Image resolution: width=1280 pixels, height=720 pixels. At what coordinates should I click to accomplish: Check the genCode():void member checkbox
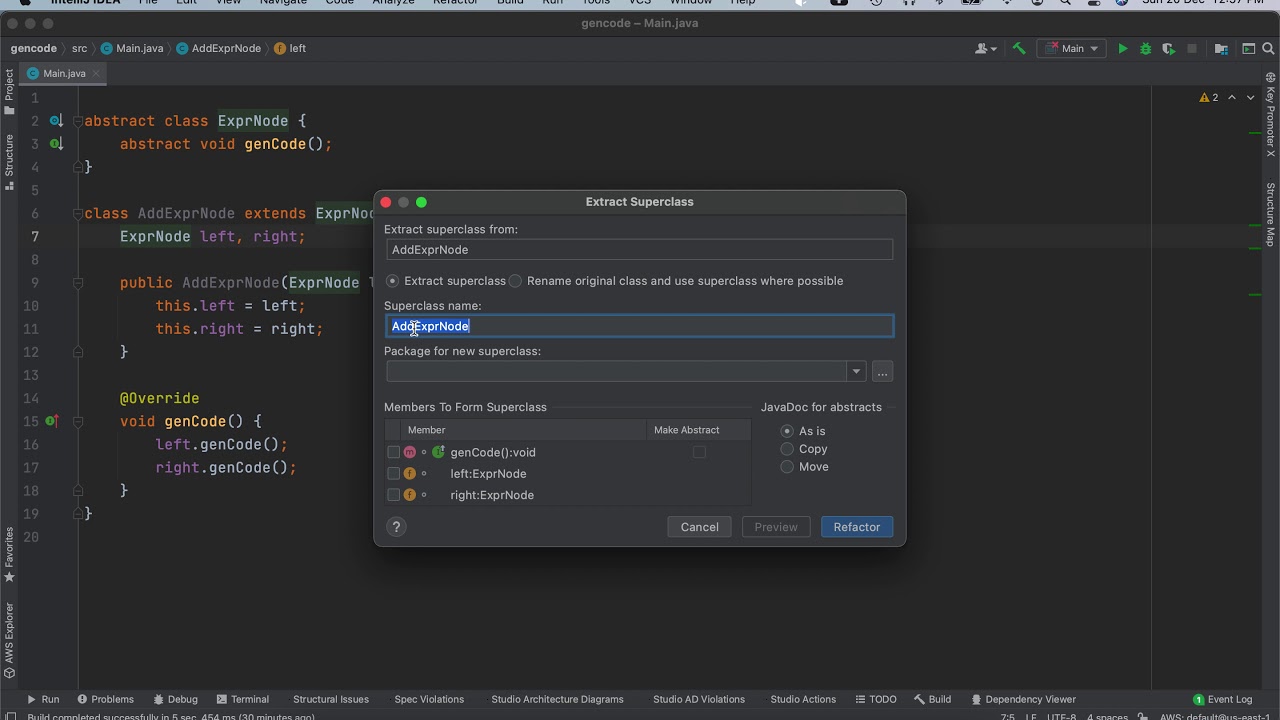pos(393,452)
